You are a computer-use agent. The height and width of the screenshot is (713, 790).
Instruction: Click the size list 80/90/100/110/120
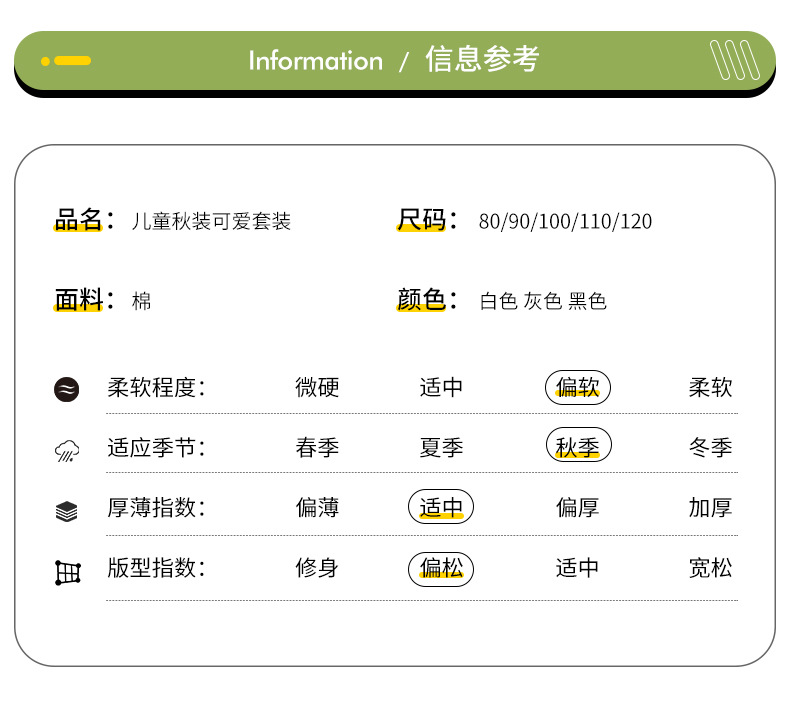click(565, 221)
